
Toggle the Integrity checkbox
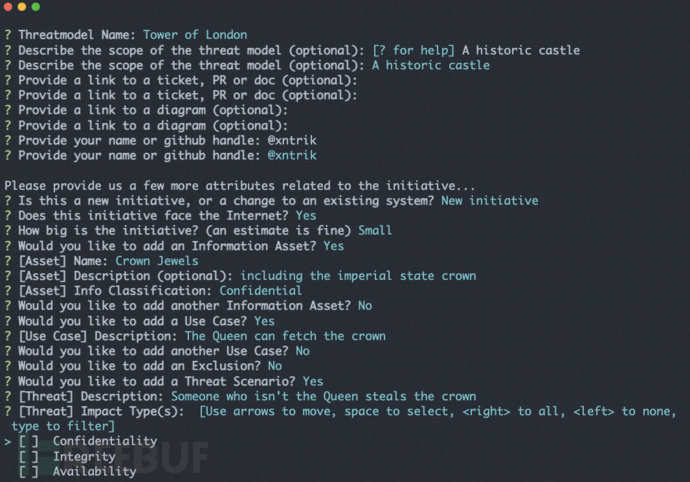click(x=29, y=456)
